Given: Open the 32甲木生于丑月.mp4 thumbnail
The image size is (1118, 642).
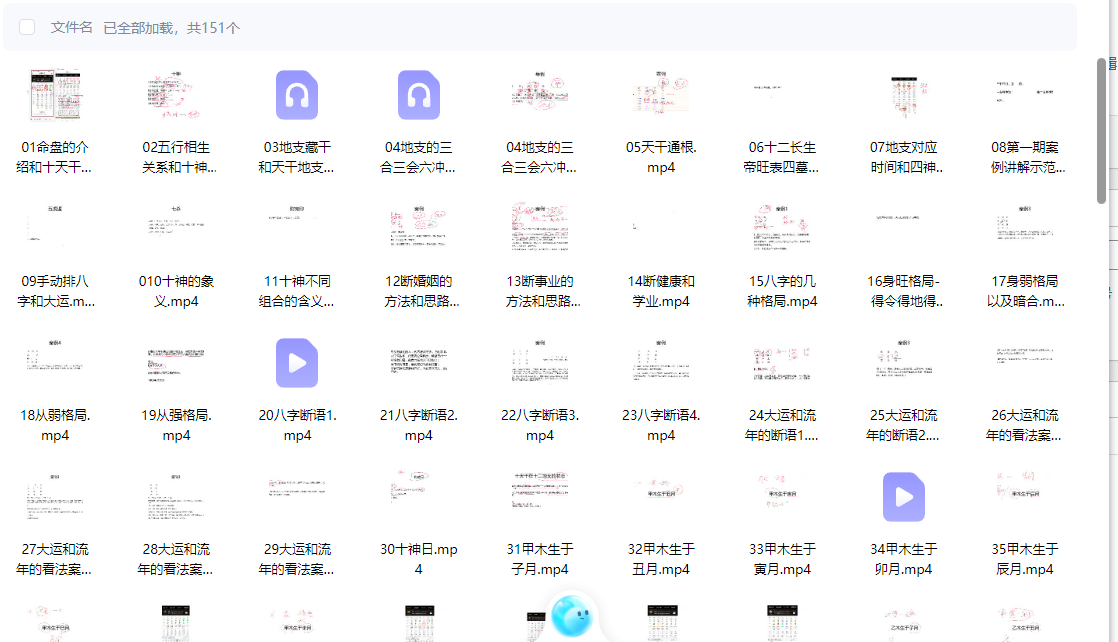Looking at the screenshot, I should click(661, 497).
